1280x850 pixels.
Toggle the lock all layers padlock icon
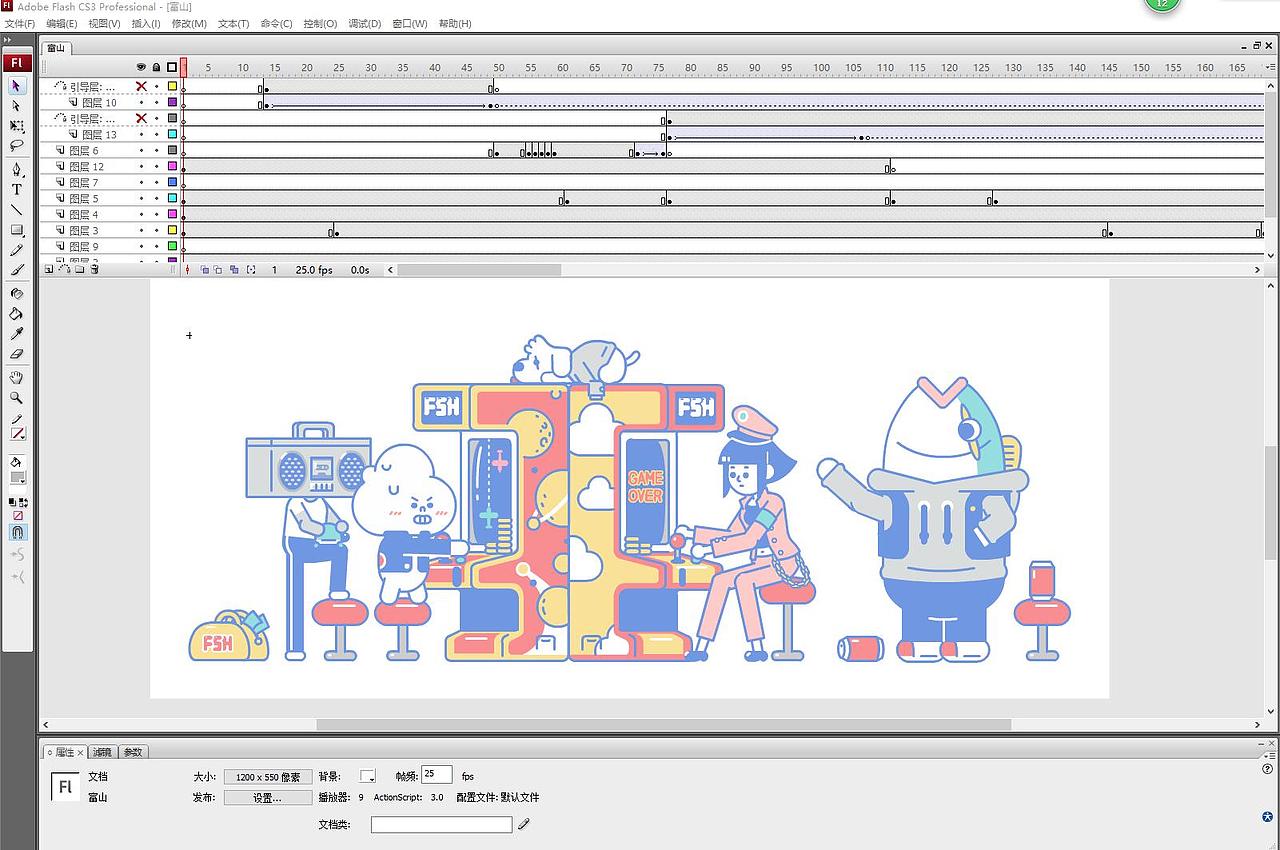[156, 68]
